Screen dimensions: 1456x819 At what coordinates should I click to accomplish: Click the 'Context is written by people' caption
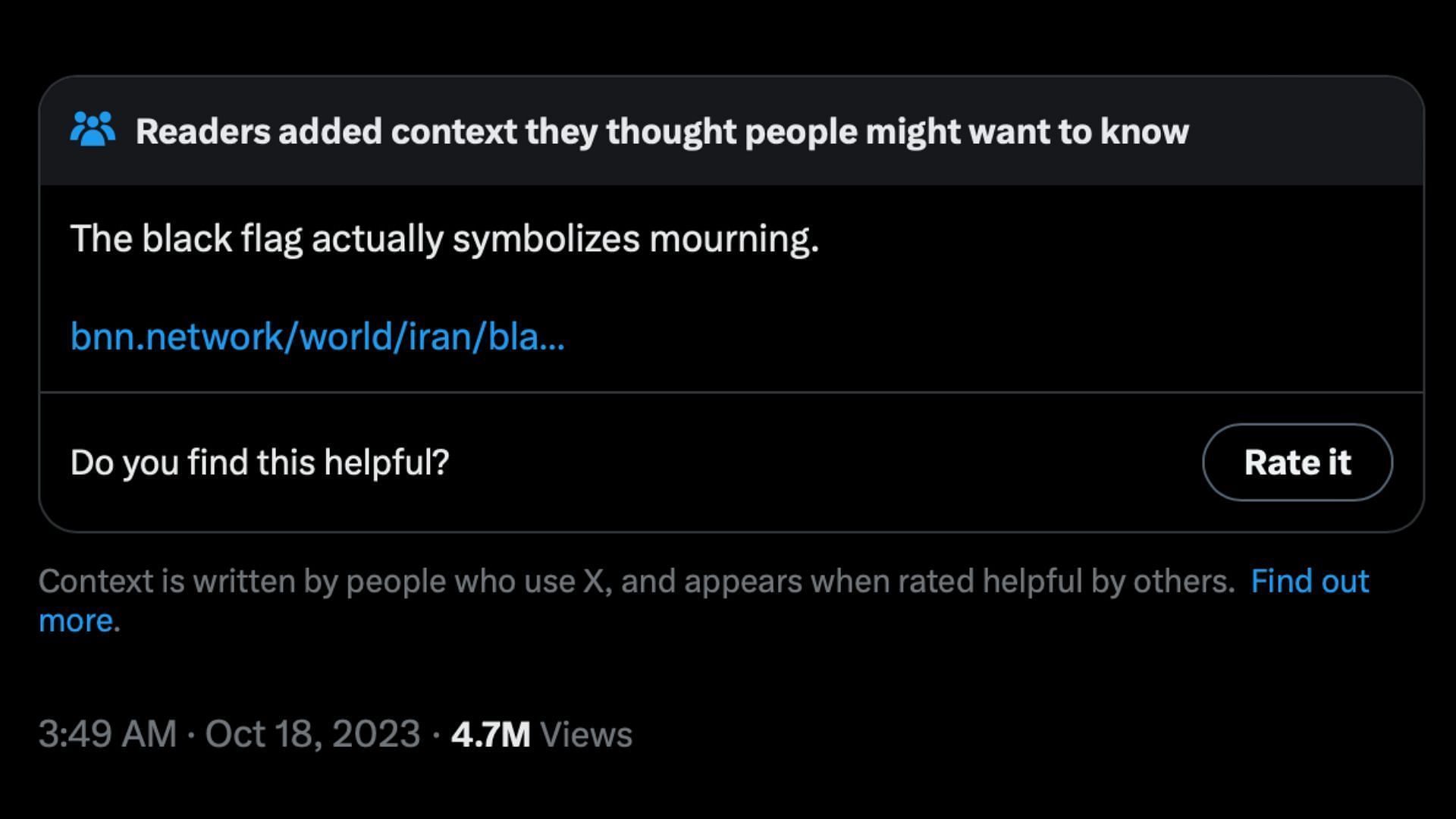coord(637,582)
